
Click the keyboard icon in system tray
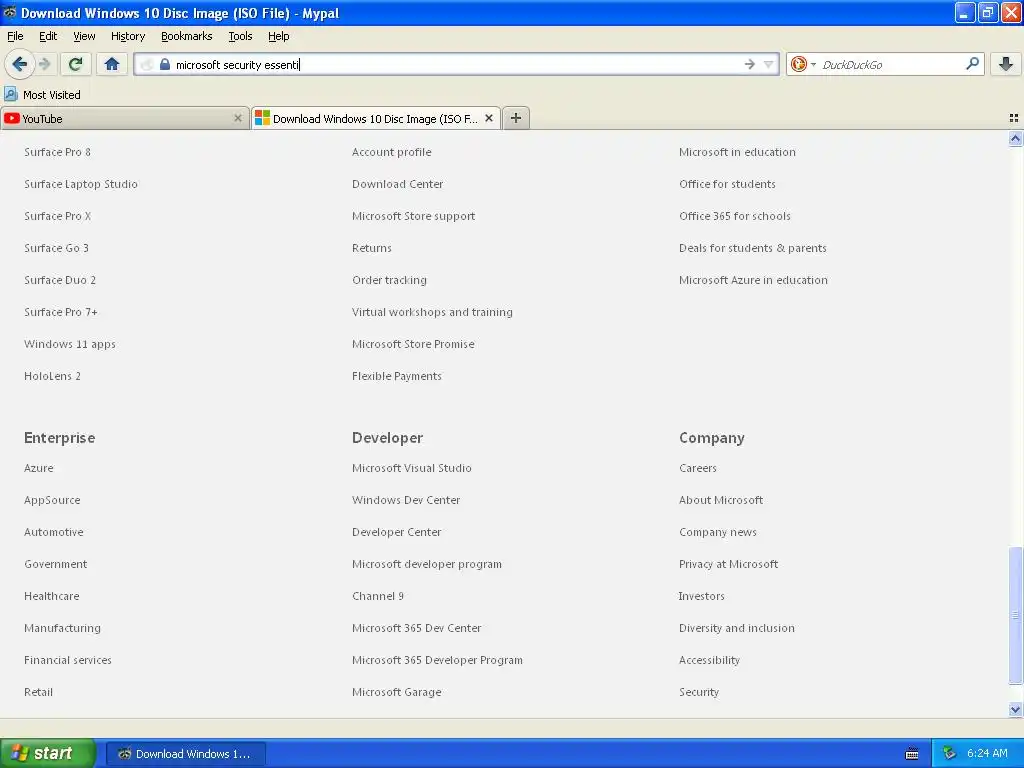pos(912,754)
